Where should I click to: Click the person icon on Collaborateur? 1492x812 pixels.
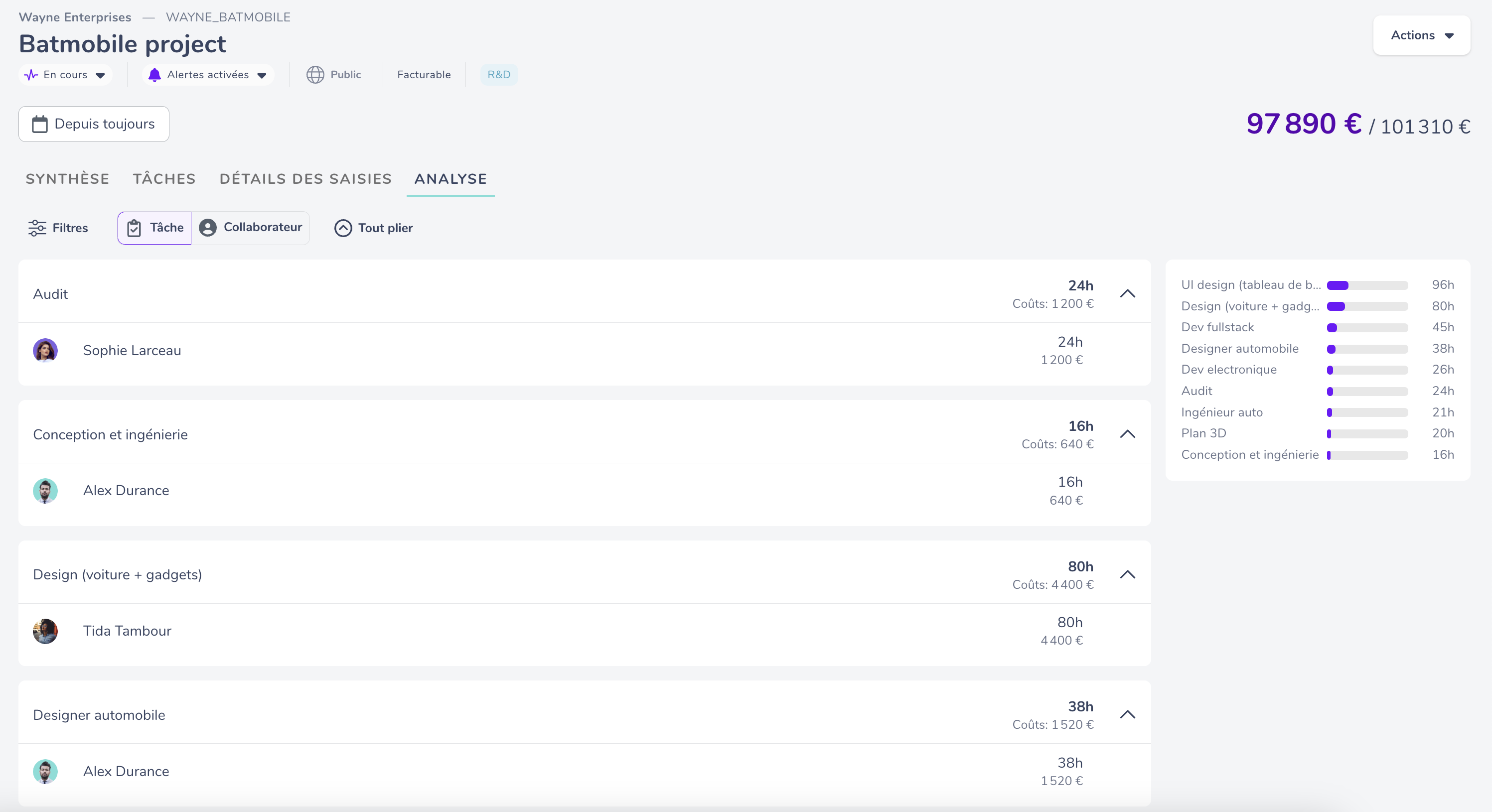pos(208,228)
